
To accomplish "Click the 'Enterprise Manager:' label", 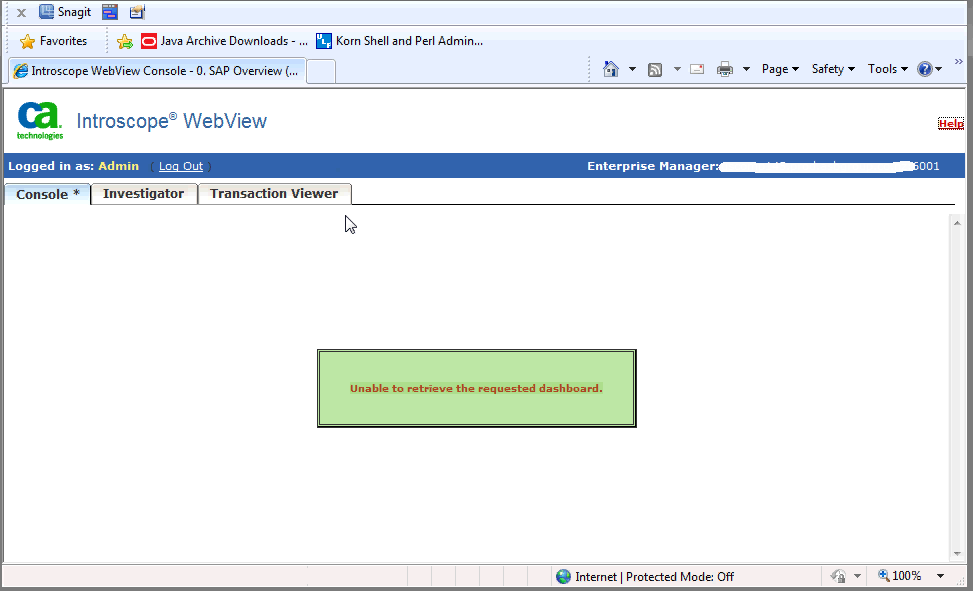I will 653,166.
